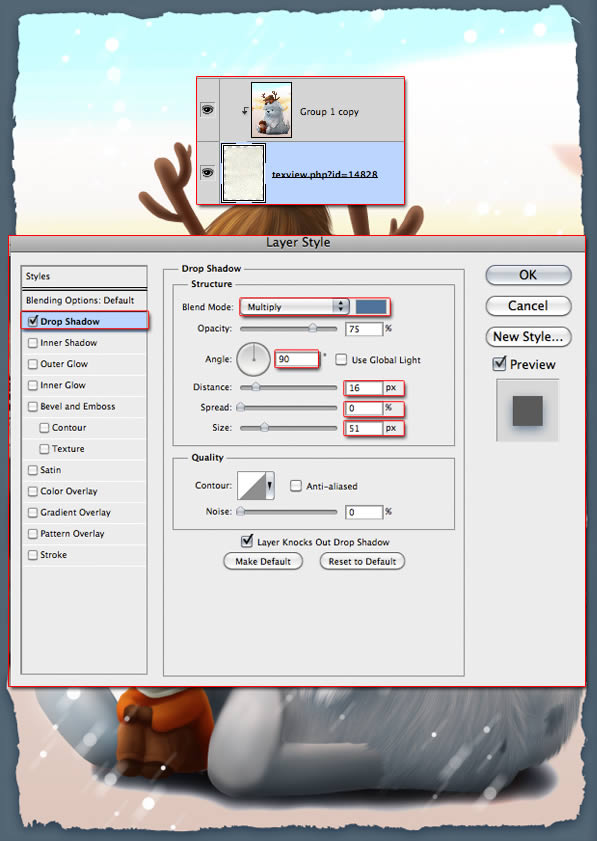Click the Distance value input field
Image resolution: width=597 pixels, height=841 pixels.
[364, 387]
